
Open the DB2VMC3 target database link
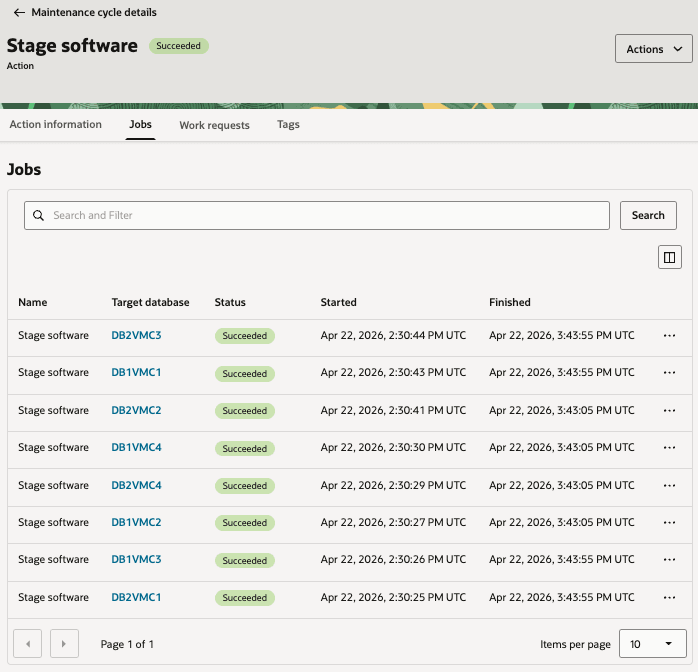click(x=136, y=335)
